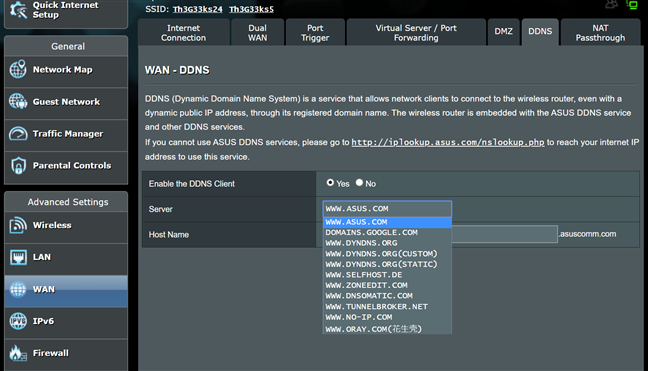Viewport: 648px width, 371px height.
Task: Open the Network Map globe icon
Action: pos(18,69)
